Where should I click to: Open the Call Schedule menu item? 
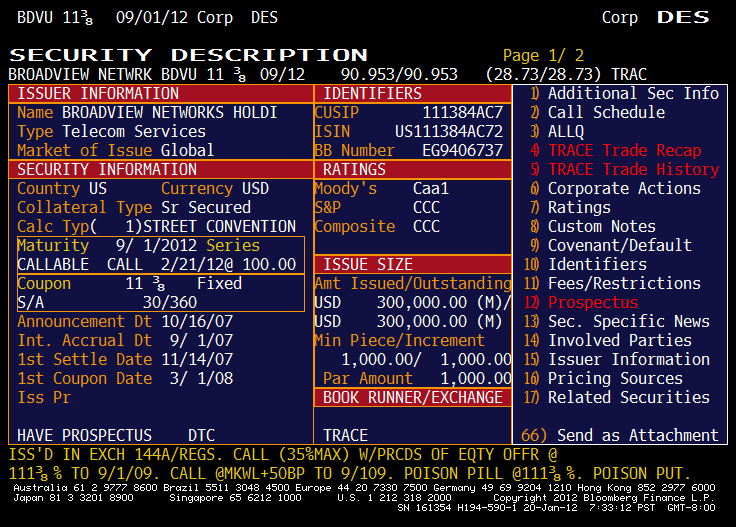point(598,113)
